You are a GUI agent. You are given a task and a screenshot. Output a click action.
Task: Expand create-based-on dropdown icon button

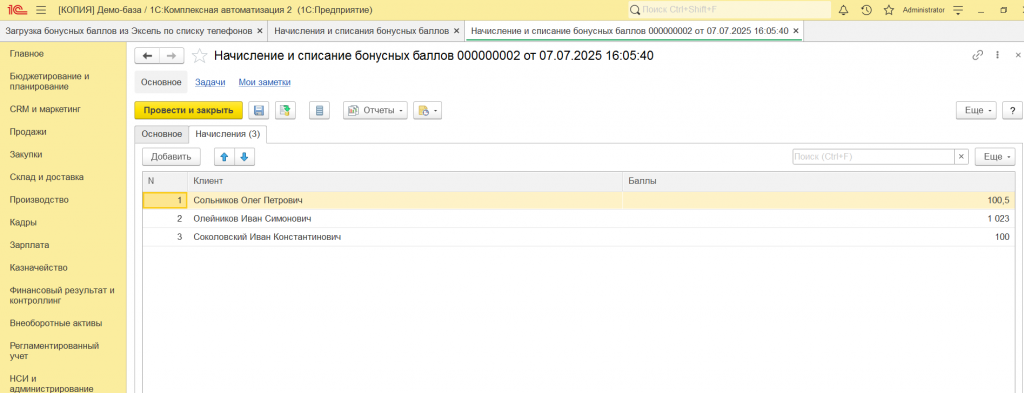427,110
